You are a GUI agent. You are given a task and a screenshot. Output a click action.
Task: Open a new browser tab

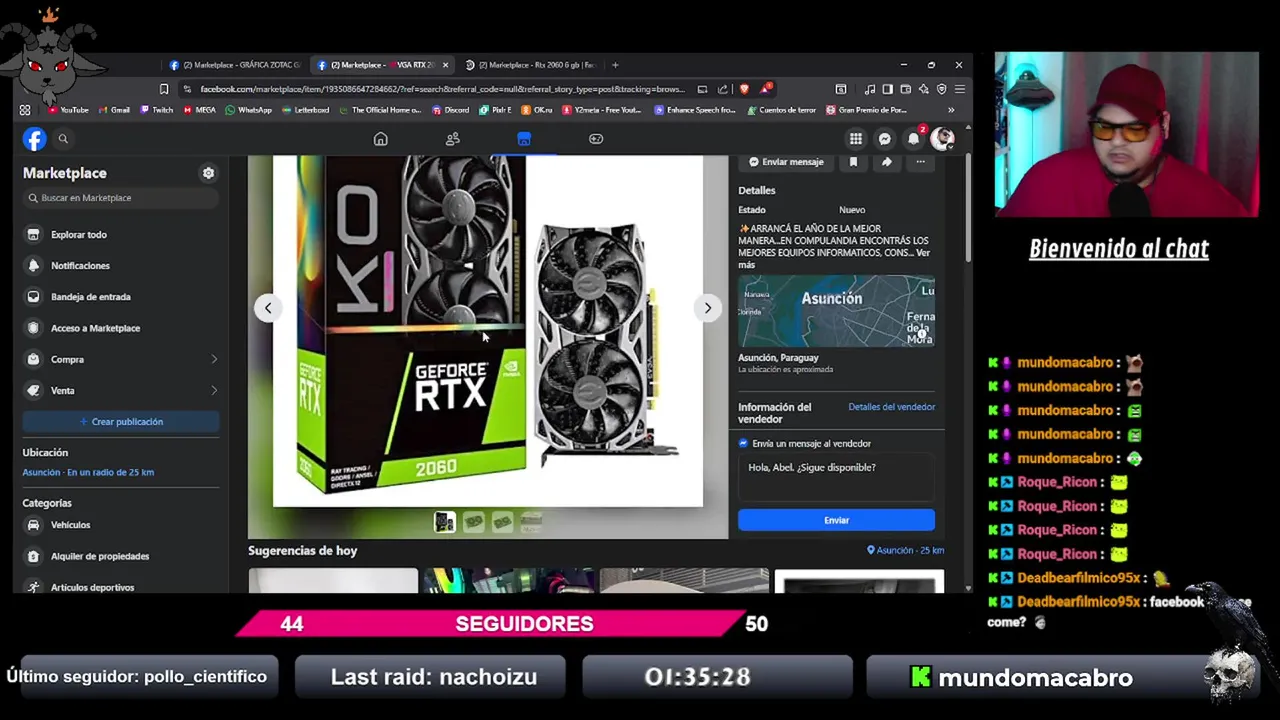[615, 65]
